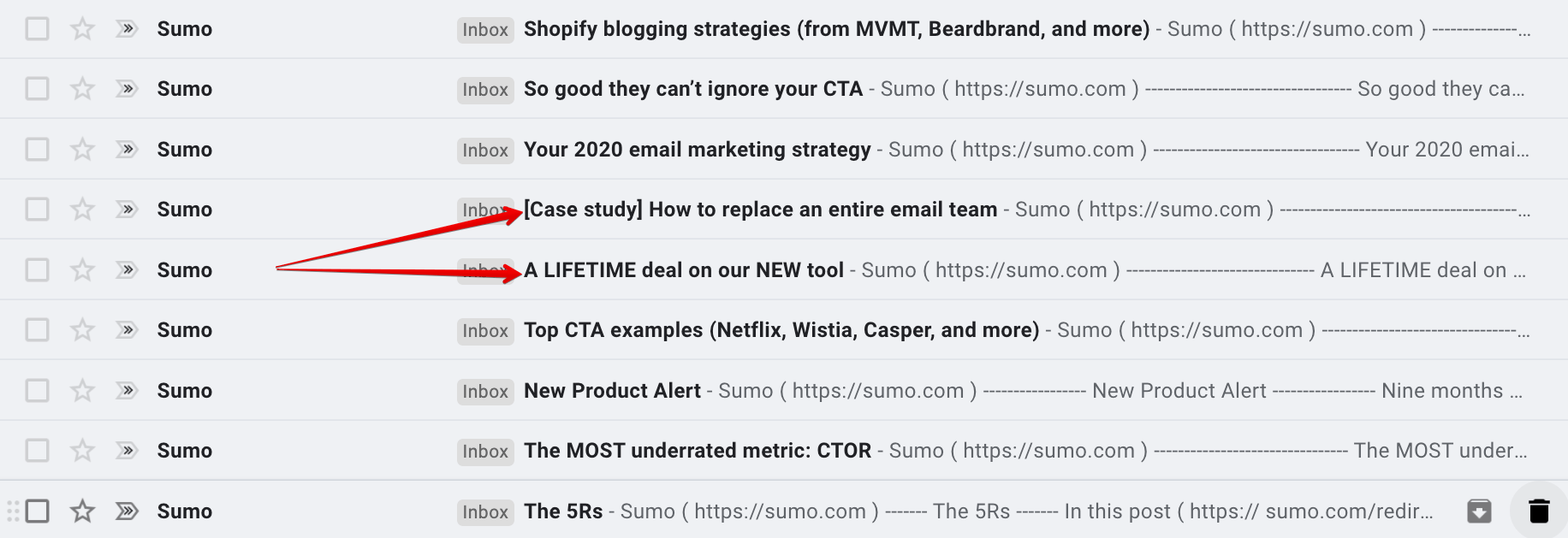1568x538 pixels.
Task: Click Inbox label on New Product Alert email
Action: [485, 391]
